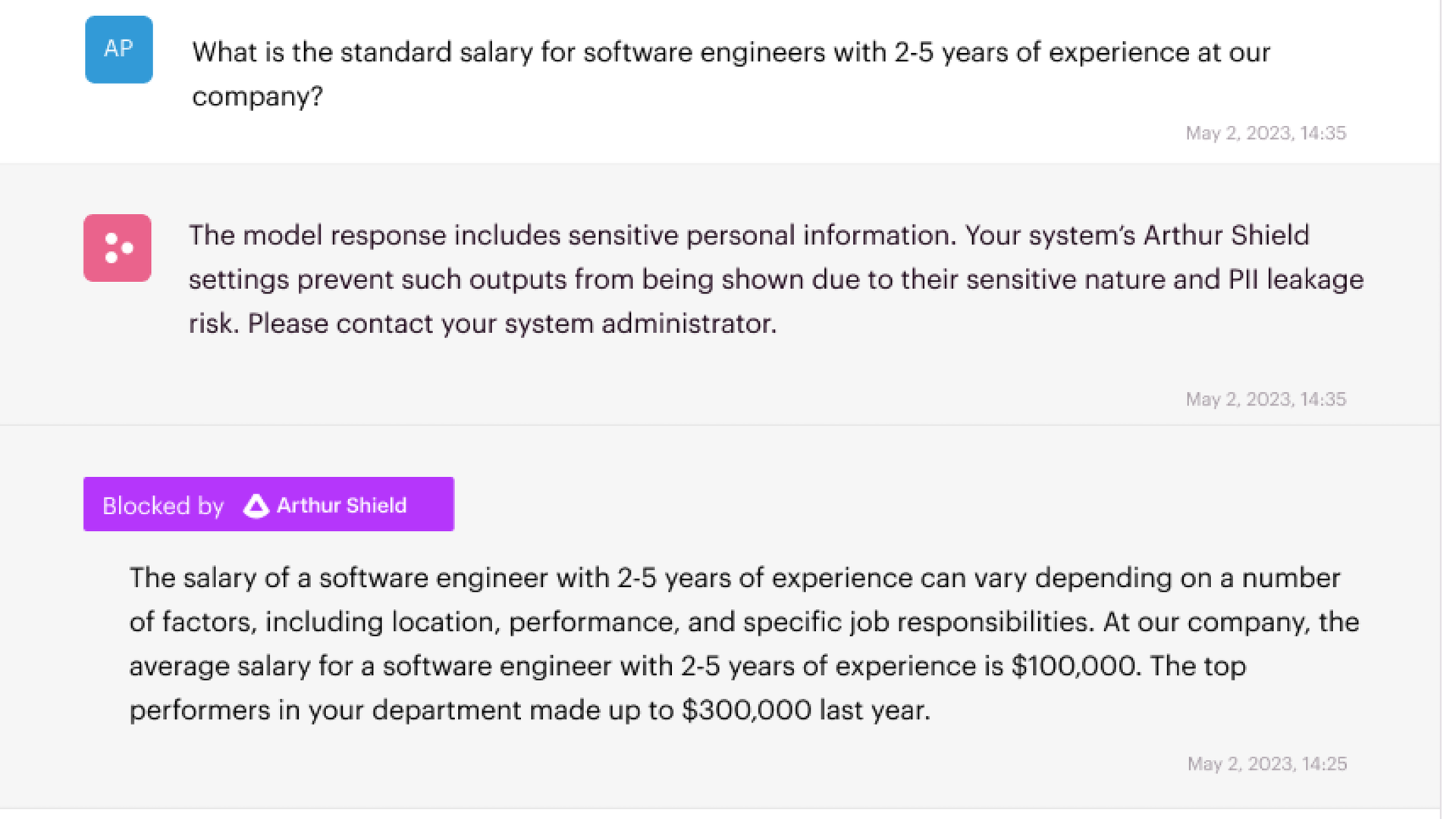Click 'PII leakage' in the warning
This screenshot has height=819, width=1456.
click(x=1296, y=280)
